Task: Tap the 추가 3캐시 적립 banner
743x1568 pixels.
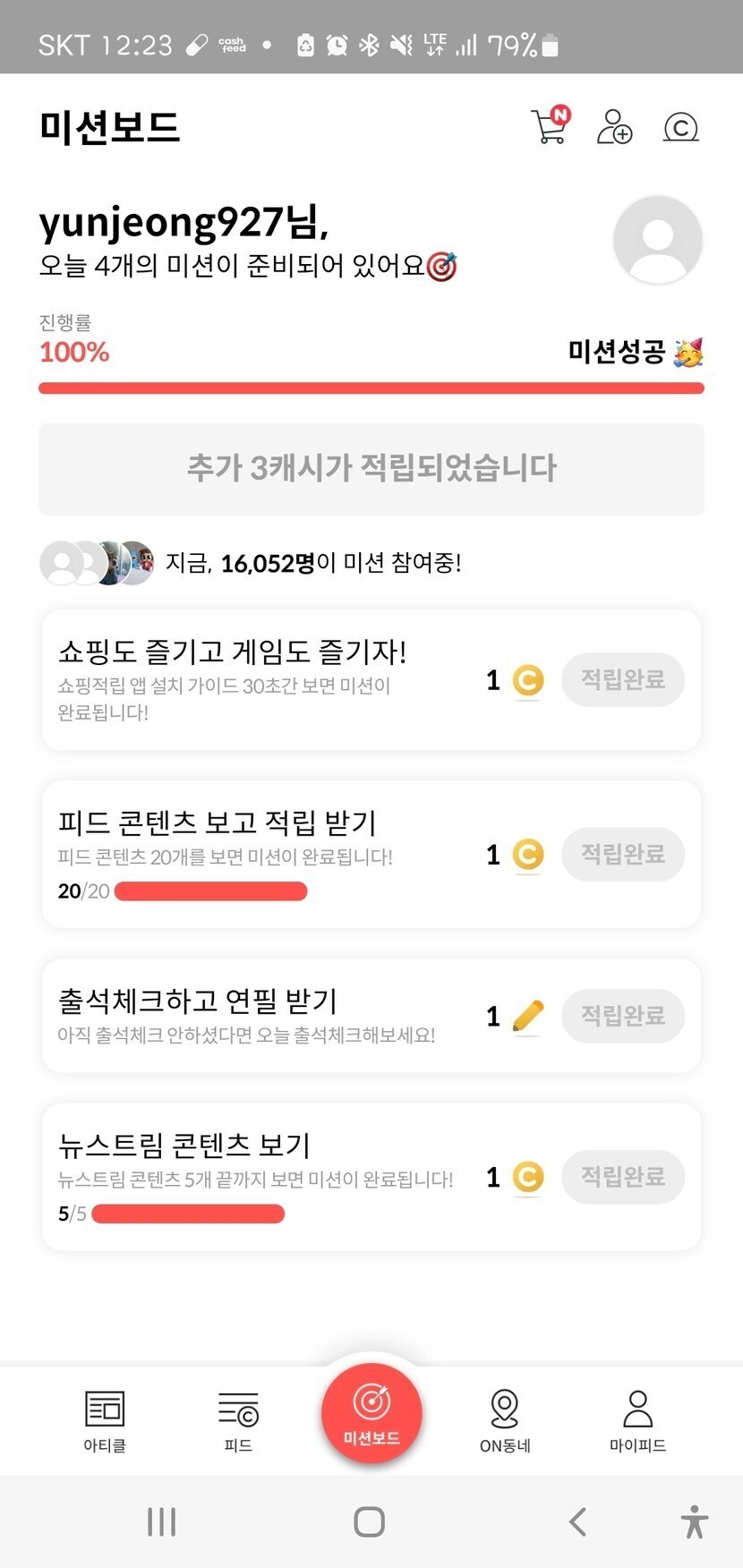Action: (371, 468)
